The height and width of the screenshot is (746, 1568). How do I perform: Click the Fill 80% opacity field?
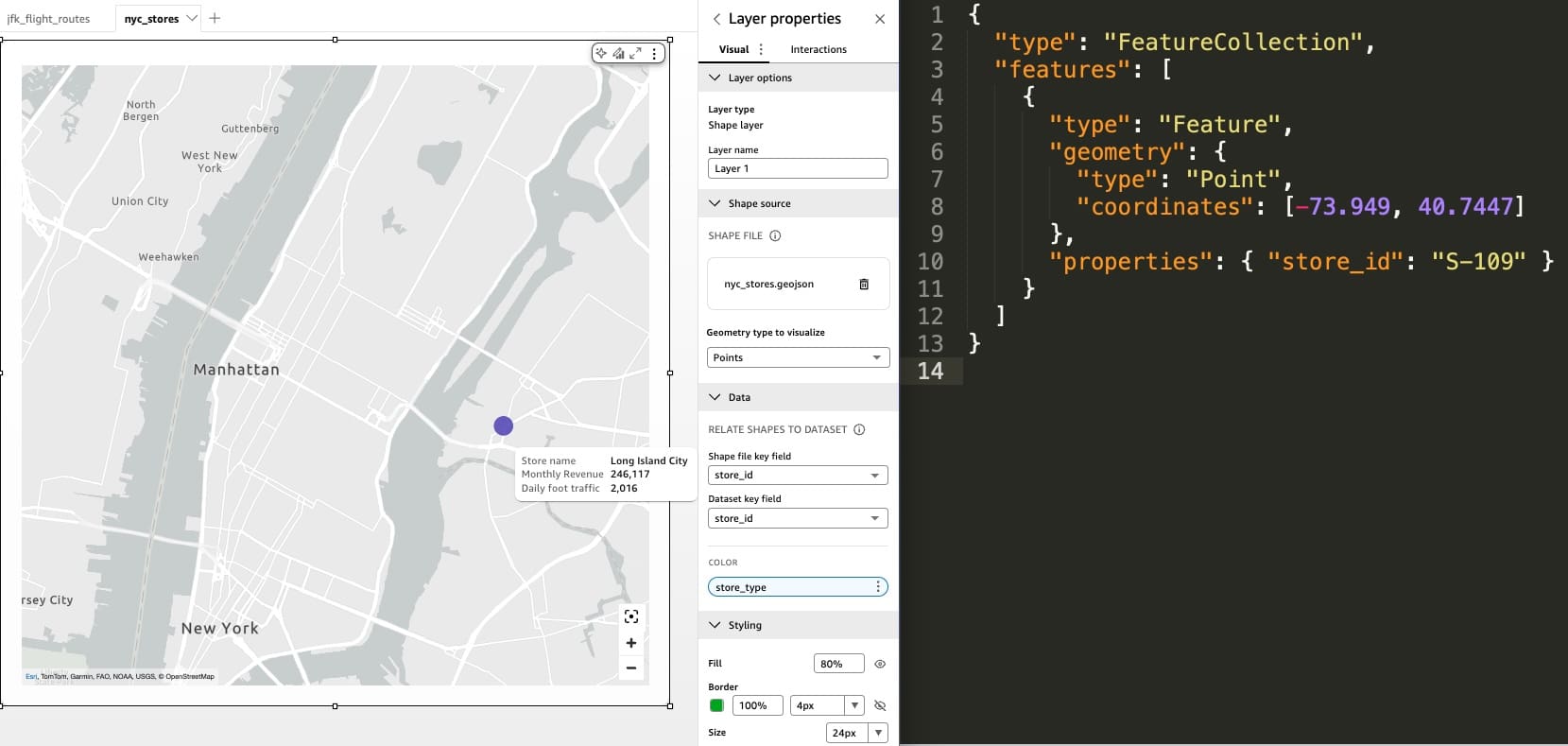pos(839,664)
